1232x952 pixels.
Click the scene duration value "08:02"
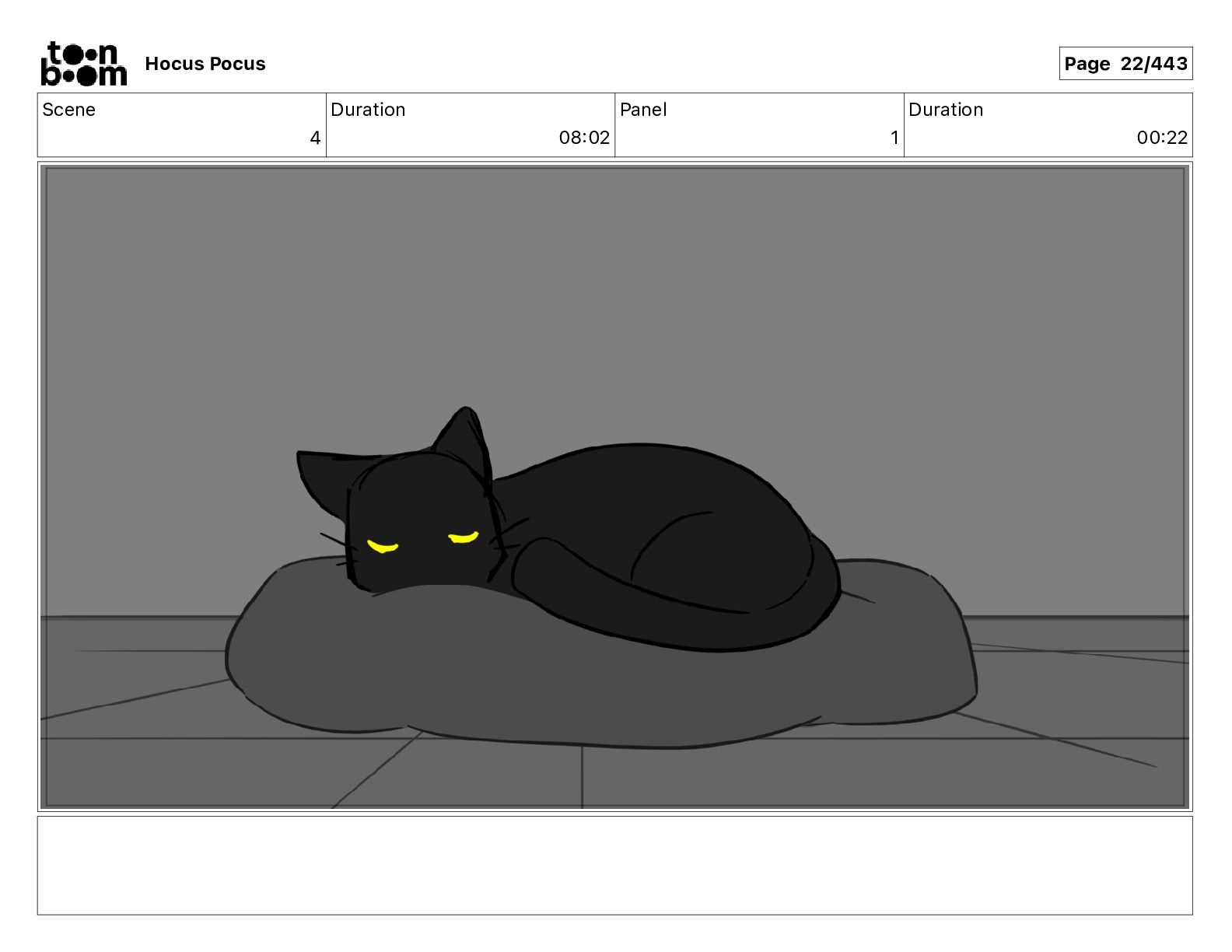(584, 138)
